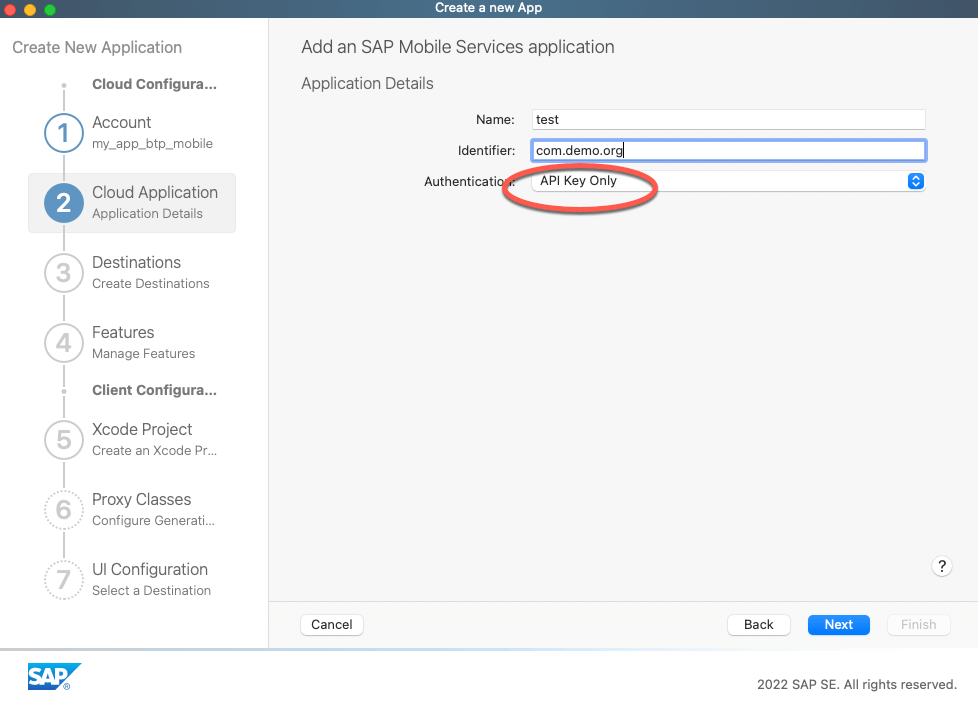Click the yellow minimize window button
978x703 pixels.
coord(30,9)
